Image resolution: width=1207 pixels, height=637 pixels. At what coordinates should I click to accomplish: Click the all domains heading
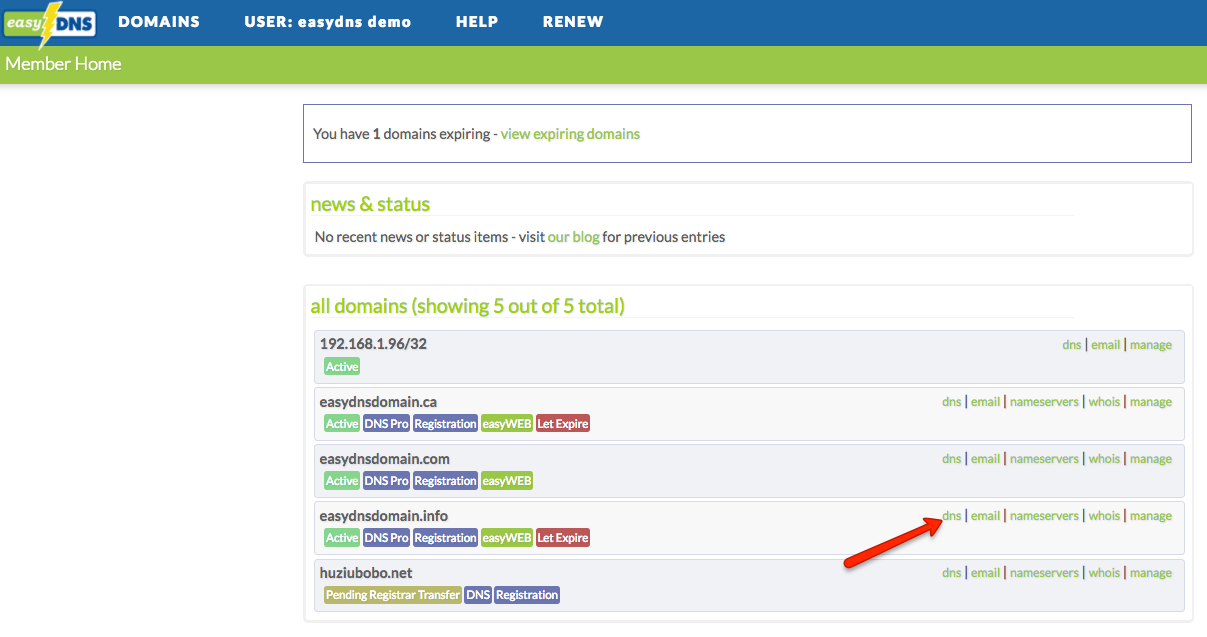pyautogui.click(x=468, y=306)
